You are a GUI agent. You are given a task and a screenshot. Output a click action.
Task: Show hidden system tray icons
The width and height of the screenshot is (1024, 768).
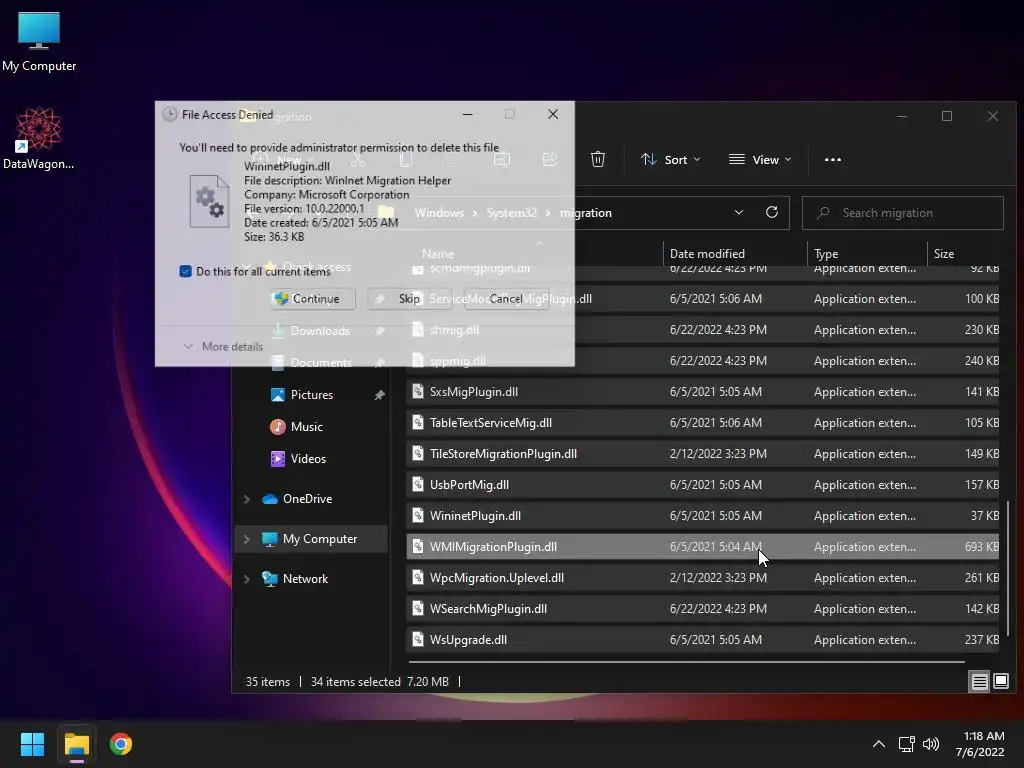pyautogui.click(x=879, y=744)
